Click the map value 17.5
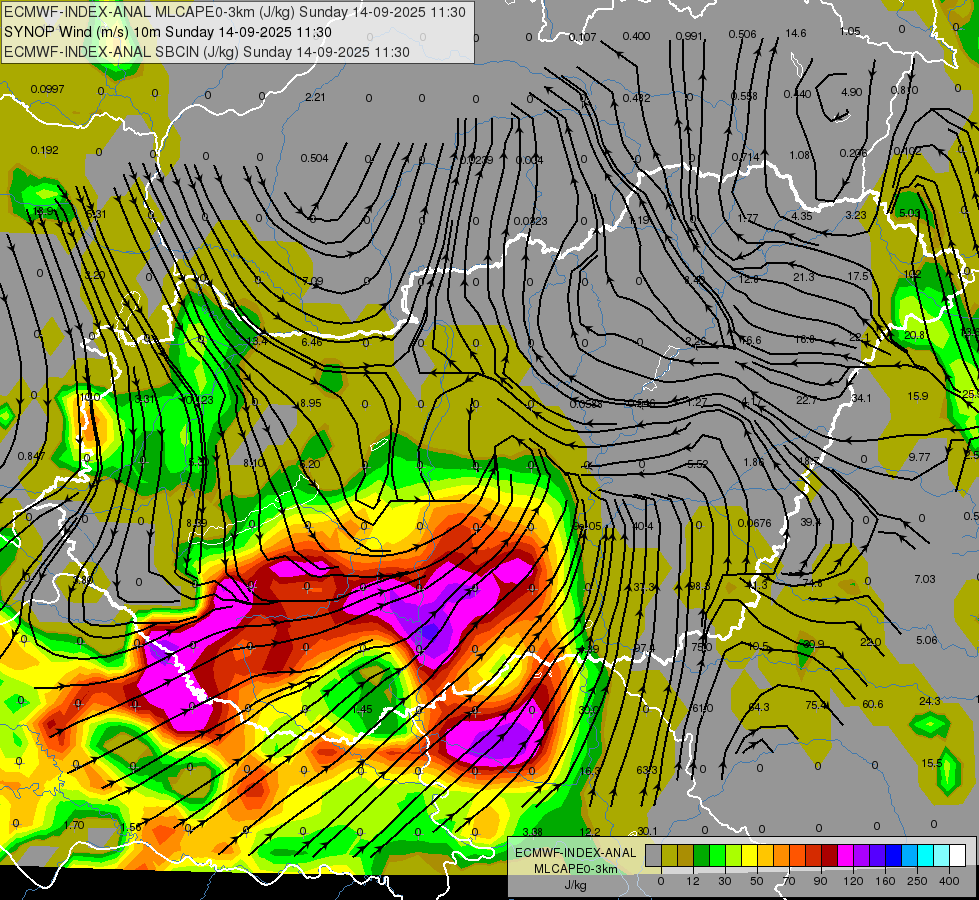 pos(858,277)
